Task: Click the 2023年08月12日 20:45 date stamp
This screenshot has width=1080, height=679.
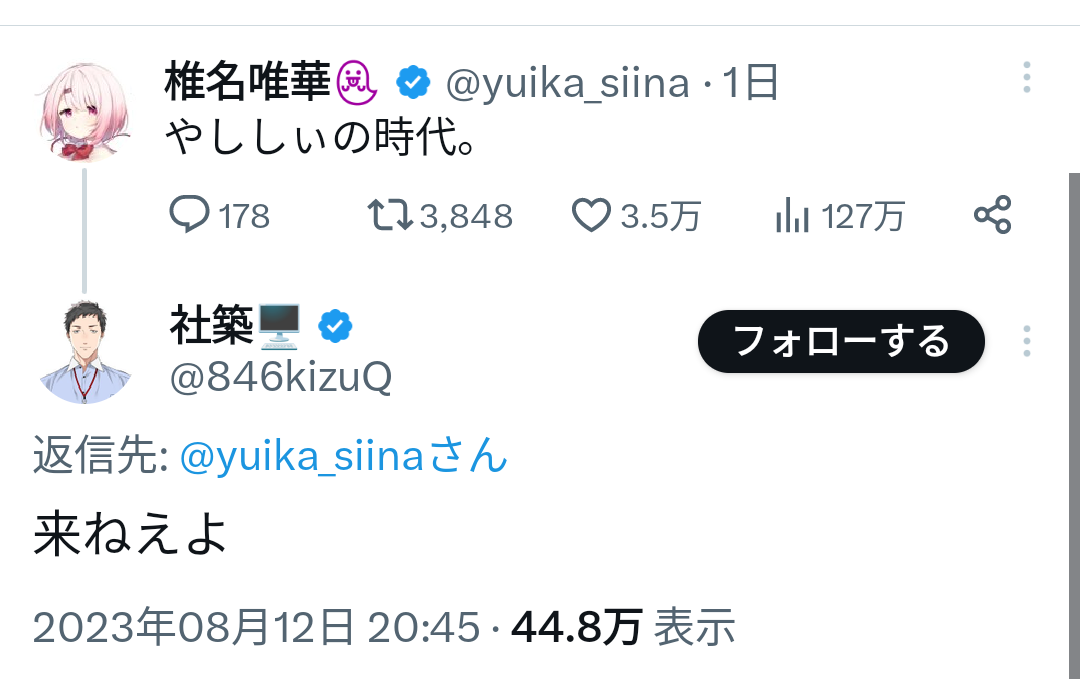Action: 257,627
